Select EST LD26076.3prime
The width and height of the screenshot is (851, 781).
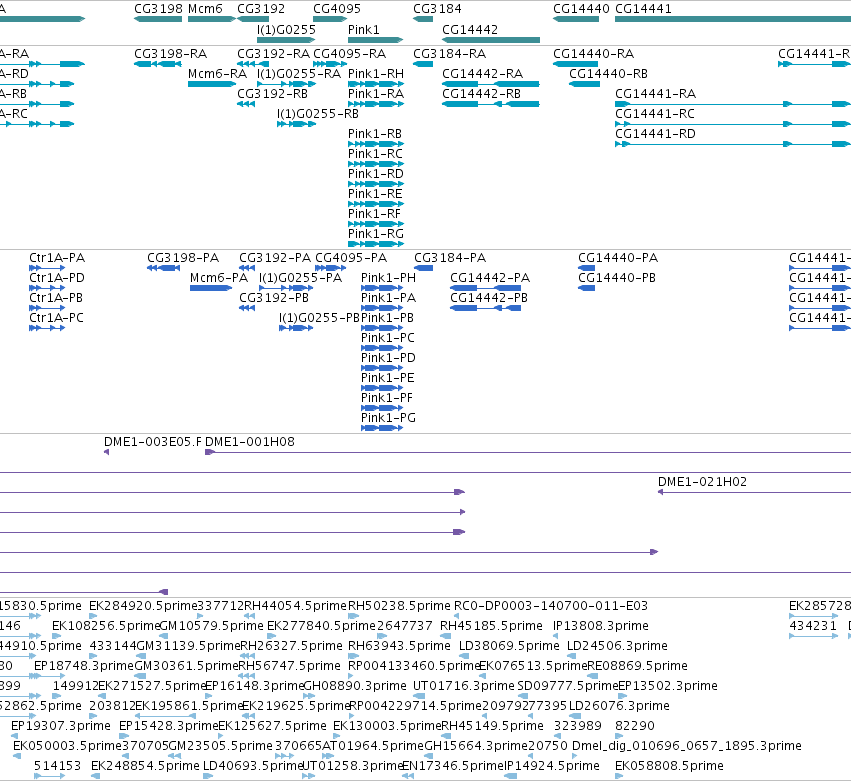[x=575, y=716]
